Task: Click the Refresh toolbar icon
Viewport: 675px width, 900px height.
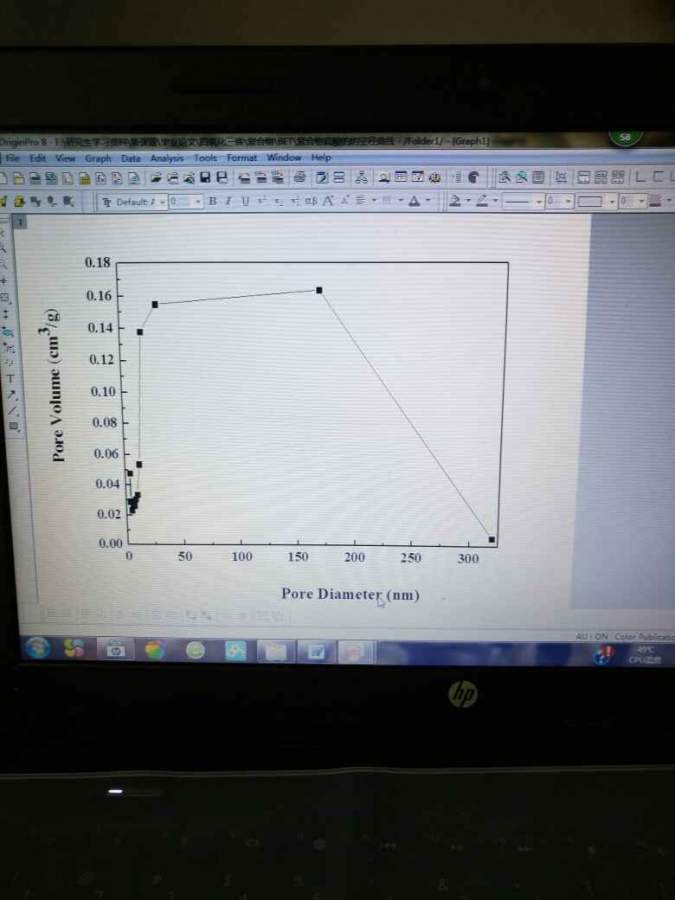Action: pos(322,178)
